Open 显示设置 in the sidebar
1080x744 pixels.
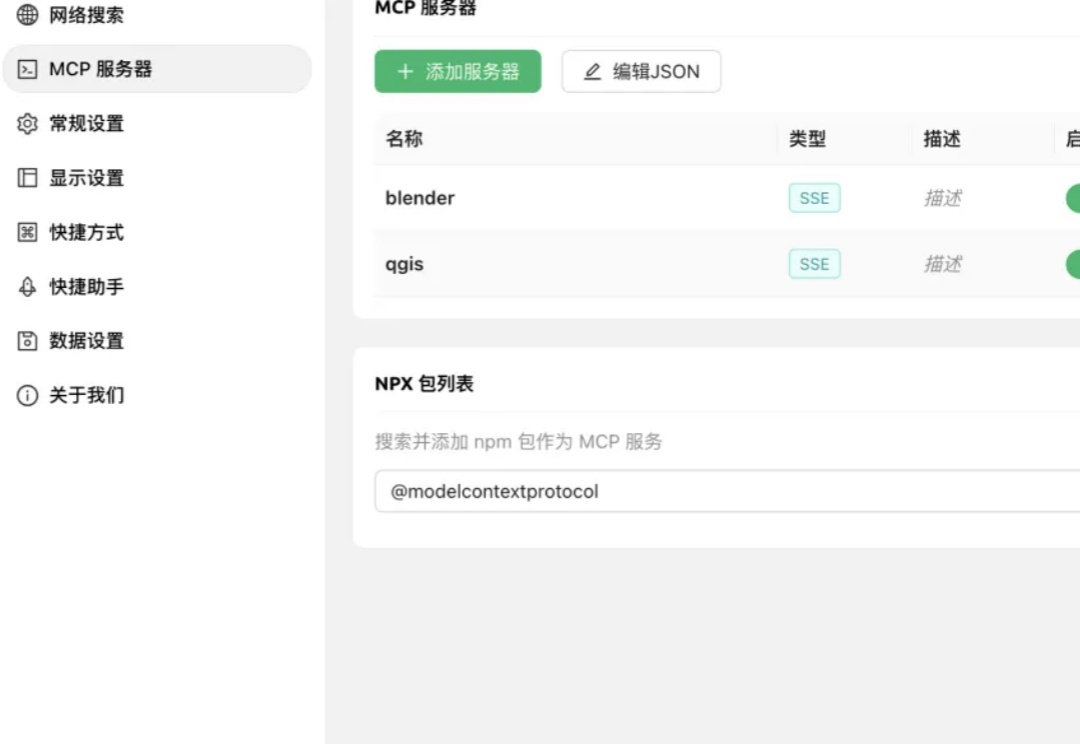157,178
